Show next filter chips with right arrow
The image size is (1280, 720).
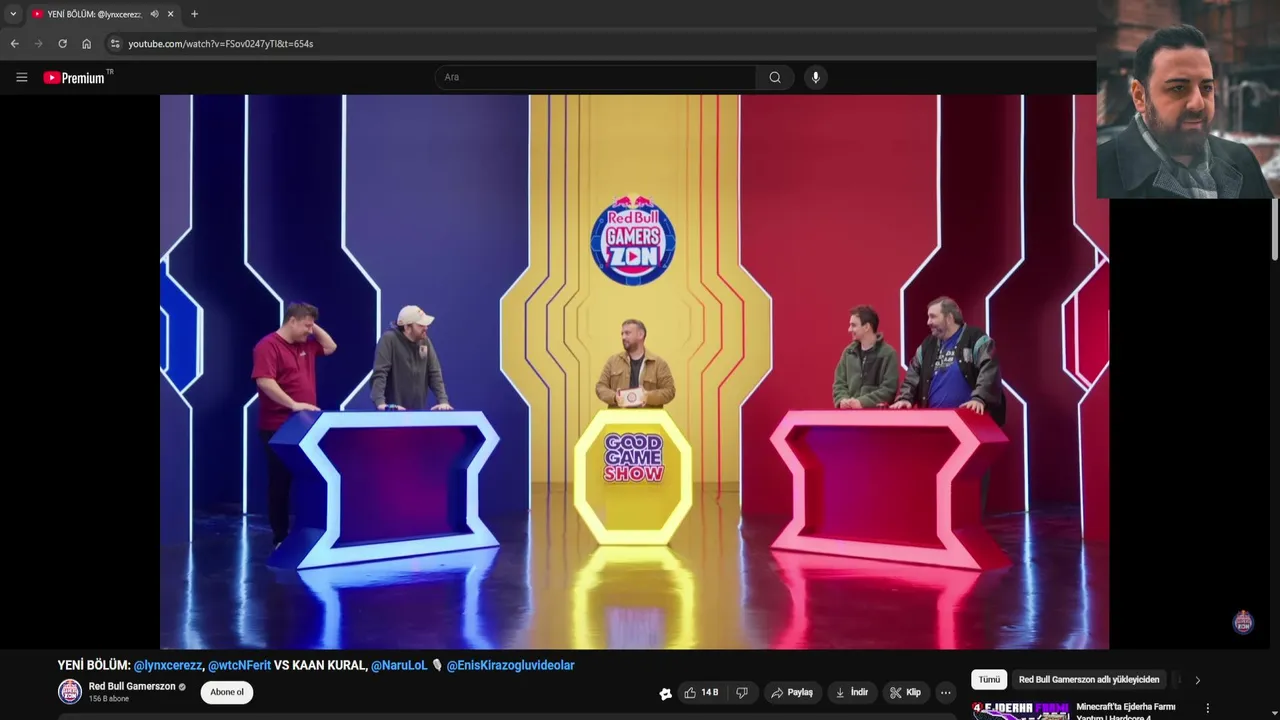[1197, 680]
